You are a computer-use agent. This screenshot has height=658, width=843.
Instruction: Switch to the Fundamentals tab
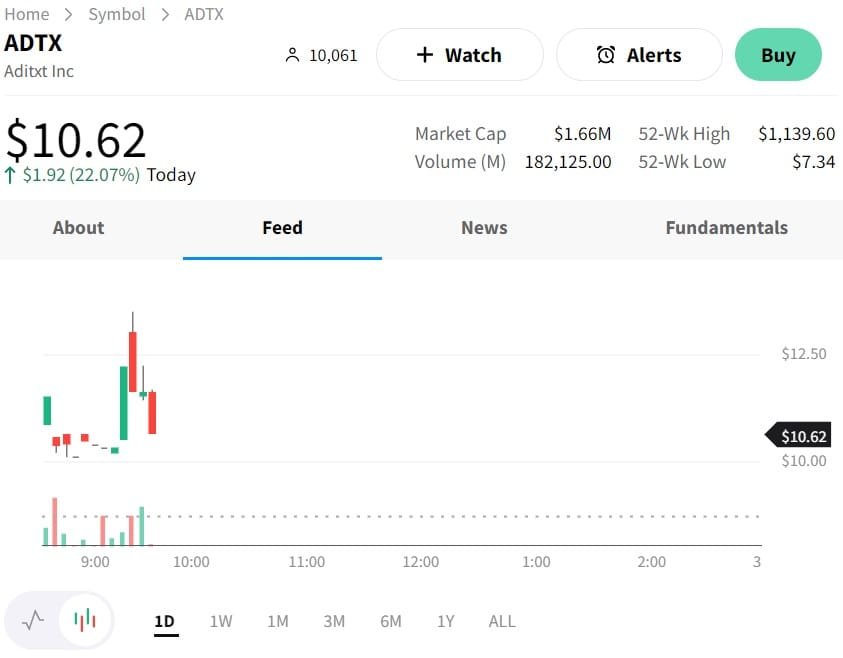(x=726, y=228)
